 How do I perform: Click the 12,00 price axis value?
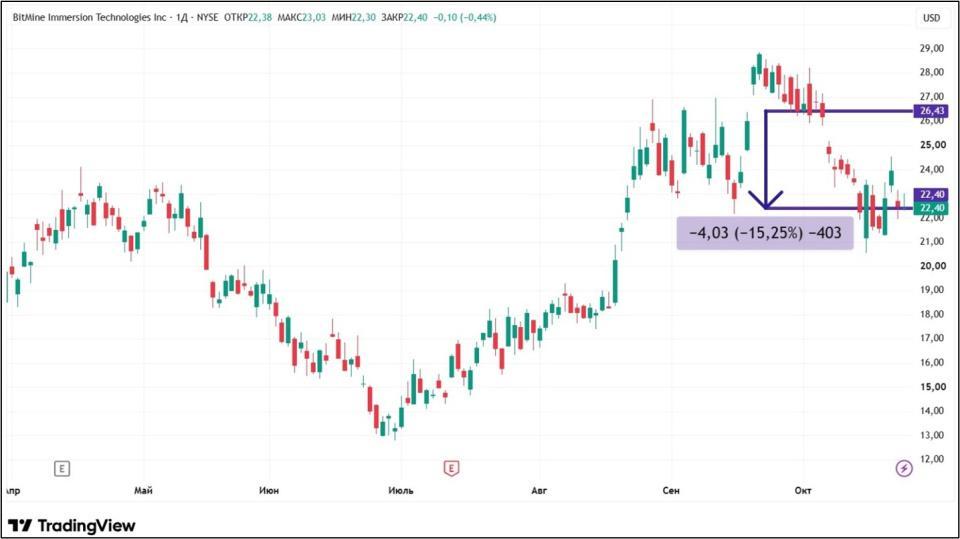932,459
